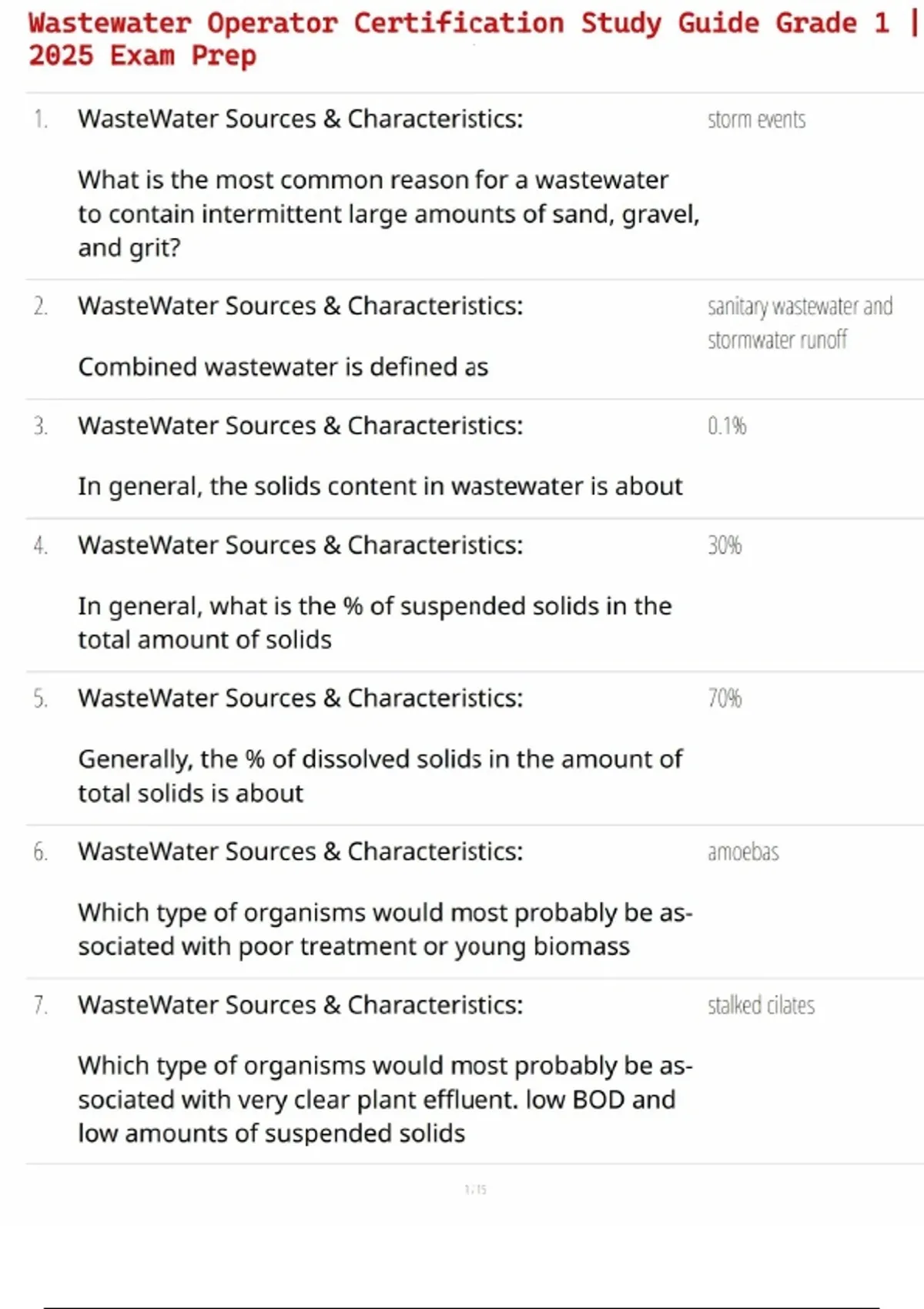924x1309 pixels.
Task: Click the '70%' dissolved solids answer
Action: [725, 698]
